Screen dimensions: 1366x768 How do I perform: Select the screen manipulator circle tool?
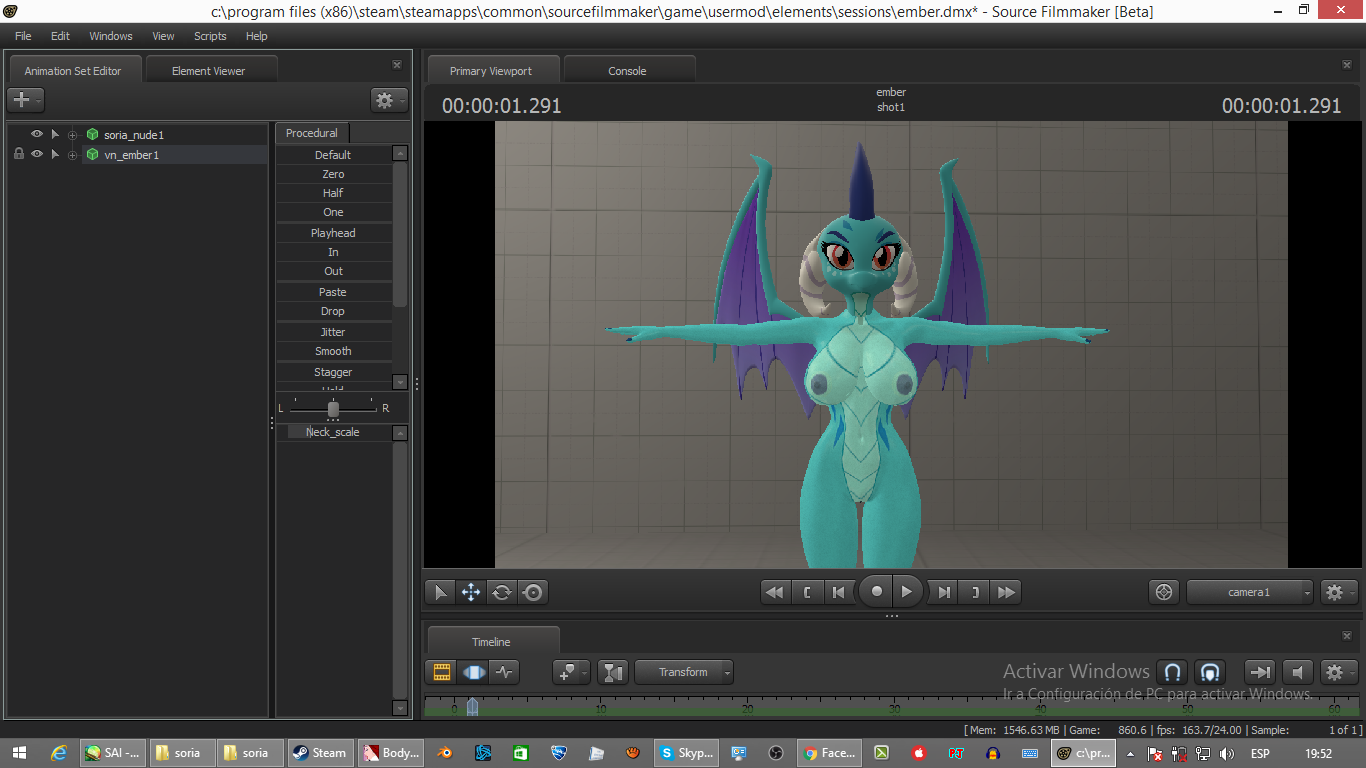click(x=533, y=592)
